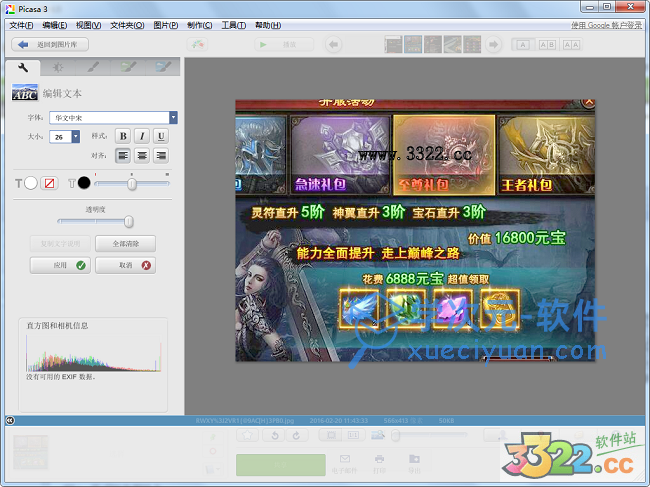Click the 全部清除 clear all button
This screenshot has height=487, width=650.
click(x=126, y=244)
